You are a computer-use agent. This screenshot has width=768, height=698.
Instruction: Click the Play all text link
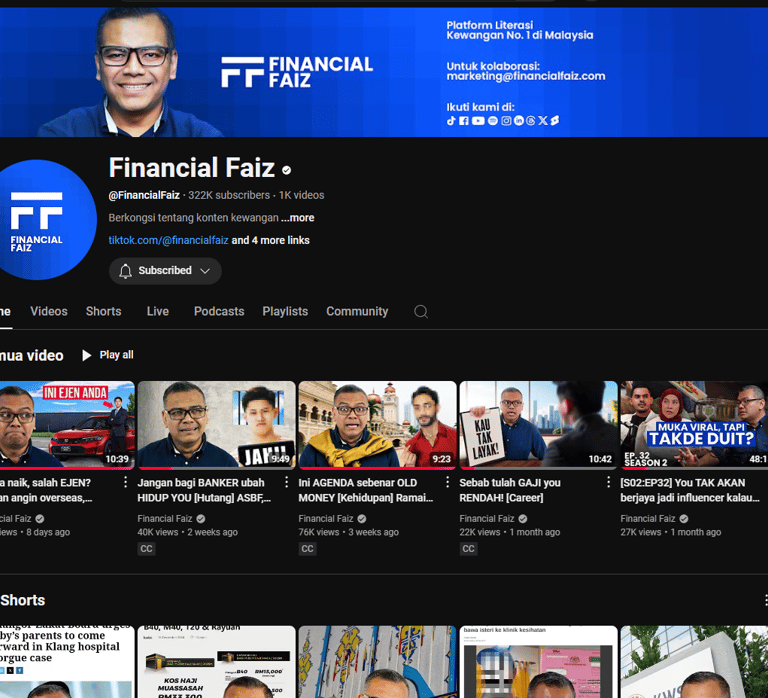pyautogui.click(x=117, y=355)
